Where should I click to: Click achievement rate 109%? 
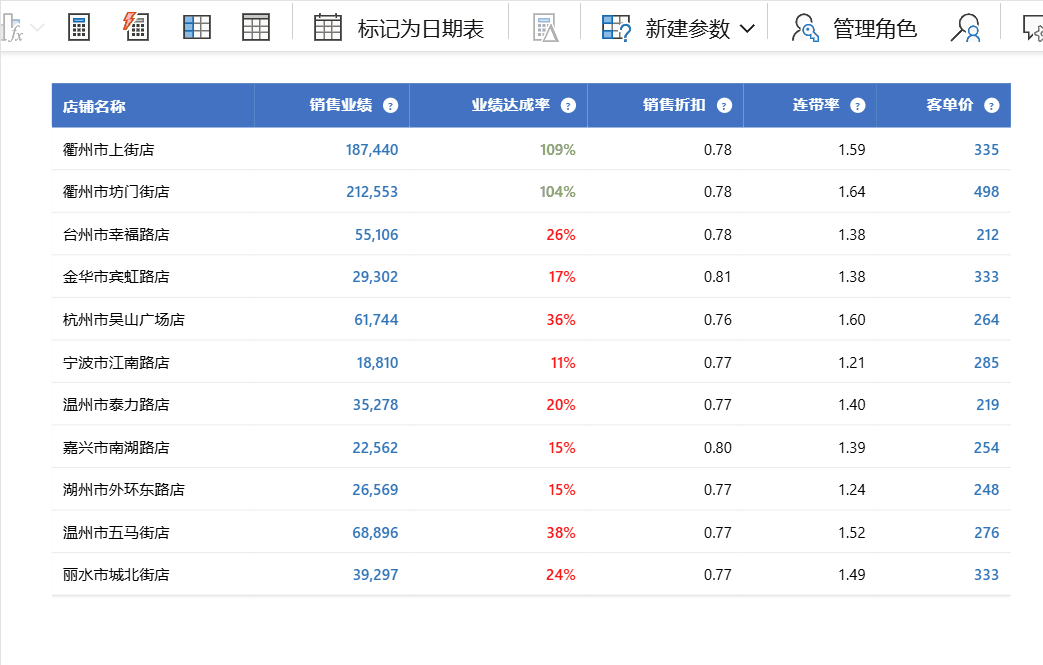click(x=557, y=150)
